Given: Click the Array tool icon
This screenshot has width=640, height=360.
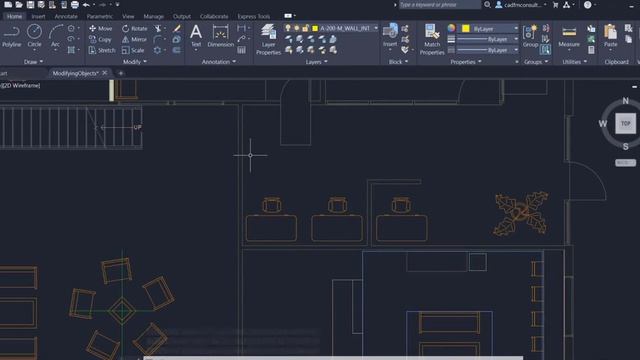Looking at the screenshot, I should 158,50.
